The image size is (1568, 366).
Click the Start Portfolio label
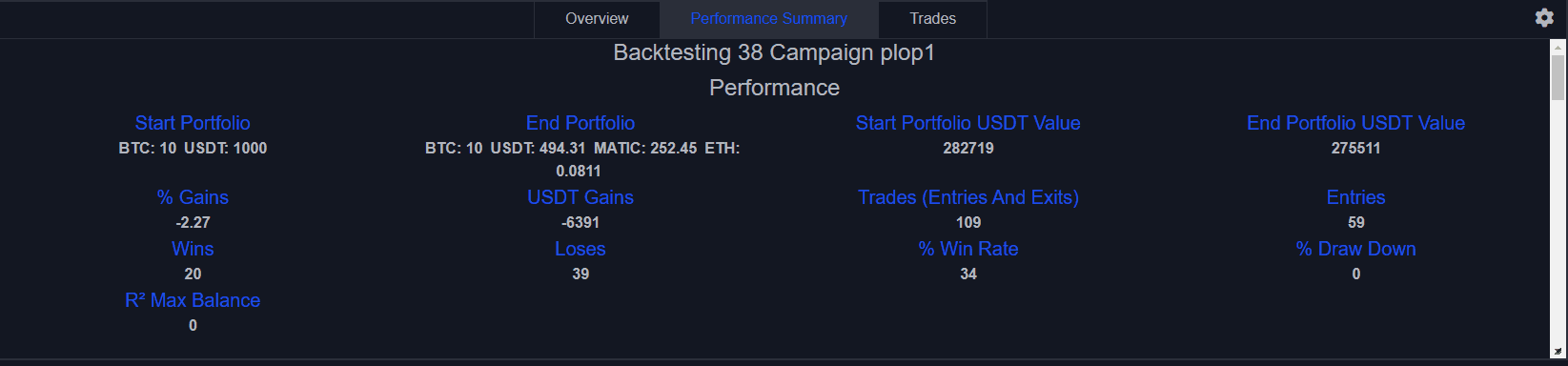click(193, 123)
